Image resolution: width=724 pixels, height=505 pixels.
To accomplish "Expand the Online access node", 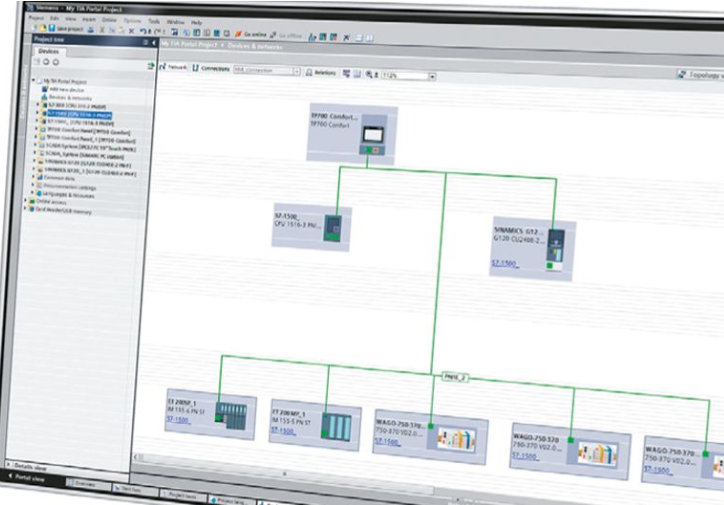I will (25, 200).
